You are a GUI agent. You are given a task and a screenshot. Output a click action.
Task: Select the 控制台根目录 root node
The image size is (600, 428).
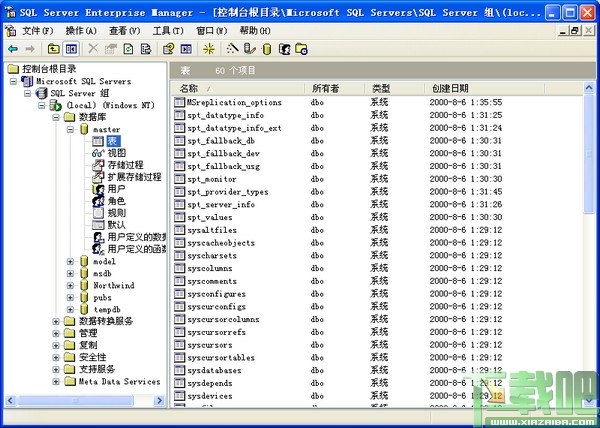(x=49, y=69)
